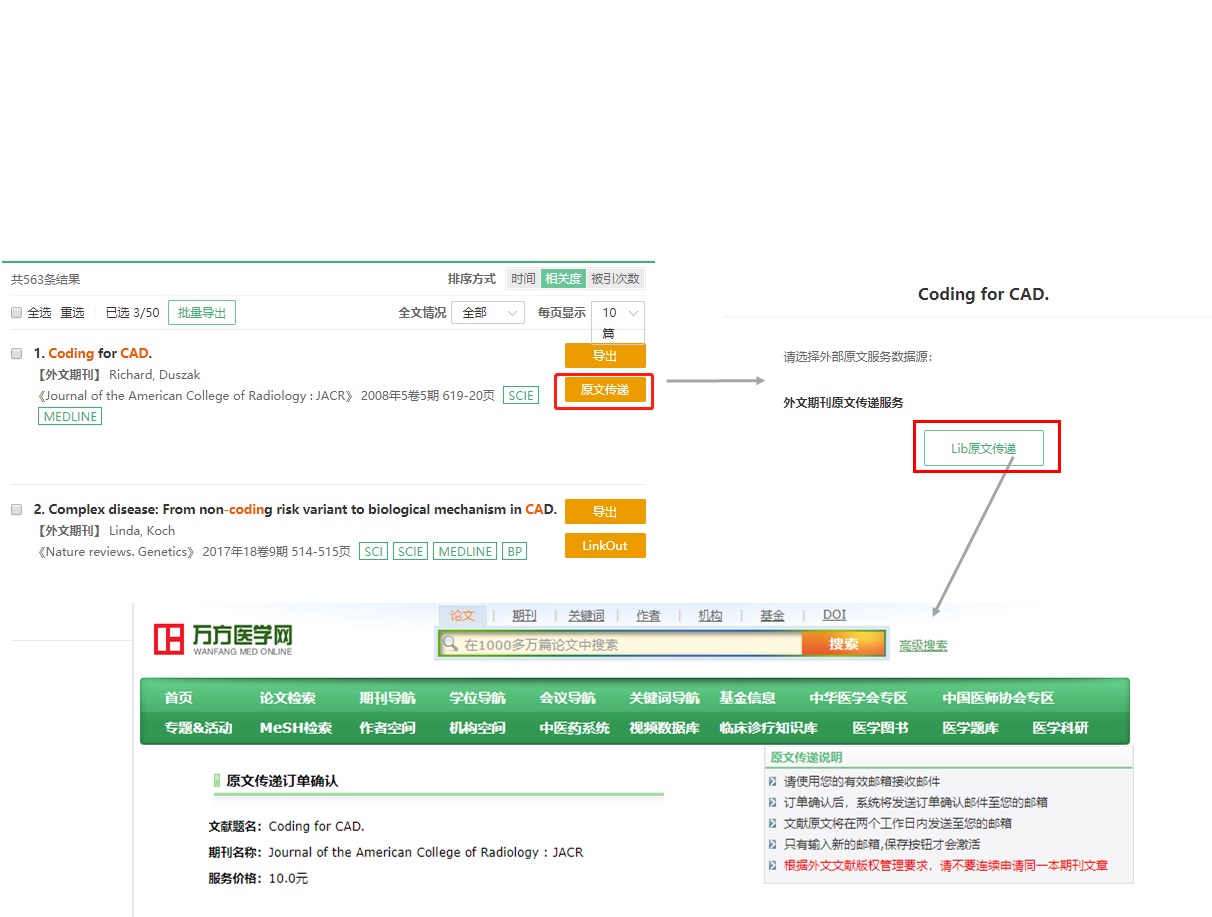1212x917 pixels.
Task: Click the magnifier icon in search box
Action: tap(451, 645)
